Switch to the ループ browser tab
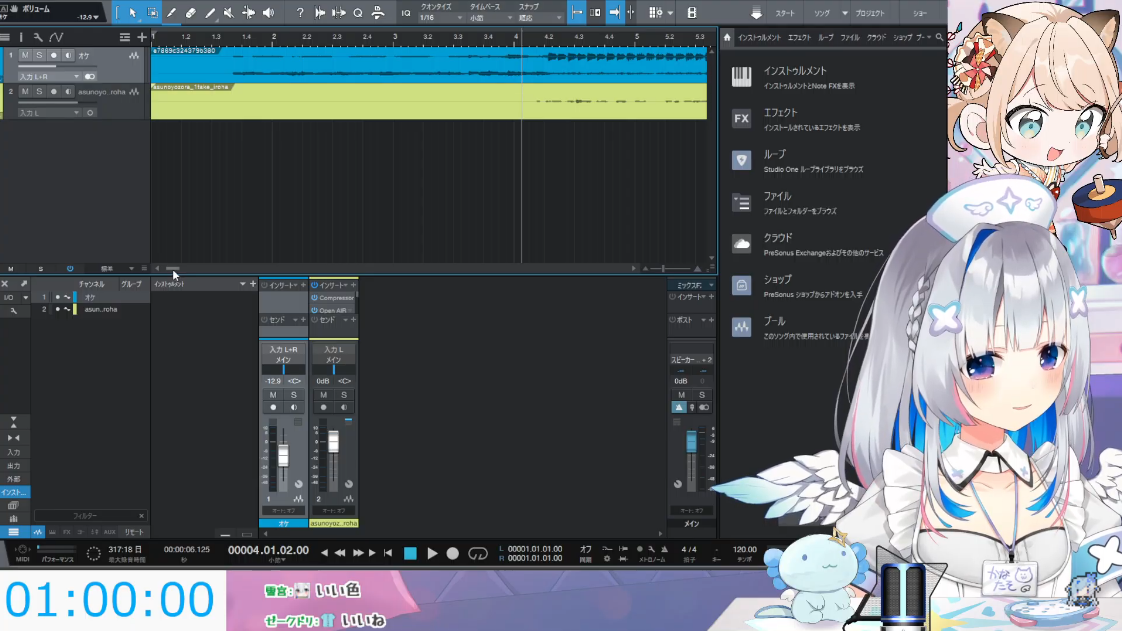Screen dimensions: 1122x631 826,37
